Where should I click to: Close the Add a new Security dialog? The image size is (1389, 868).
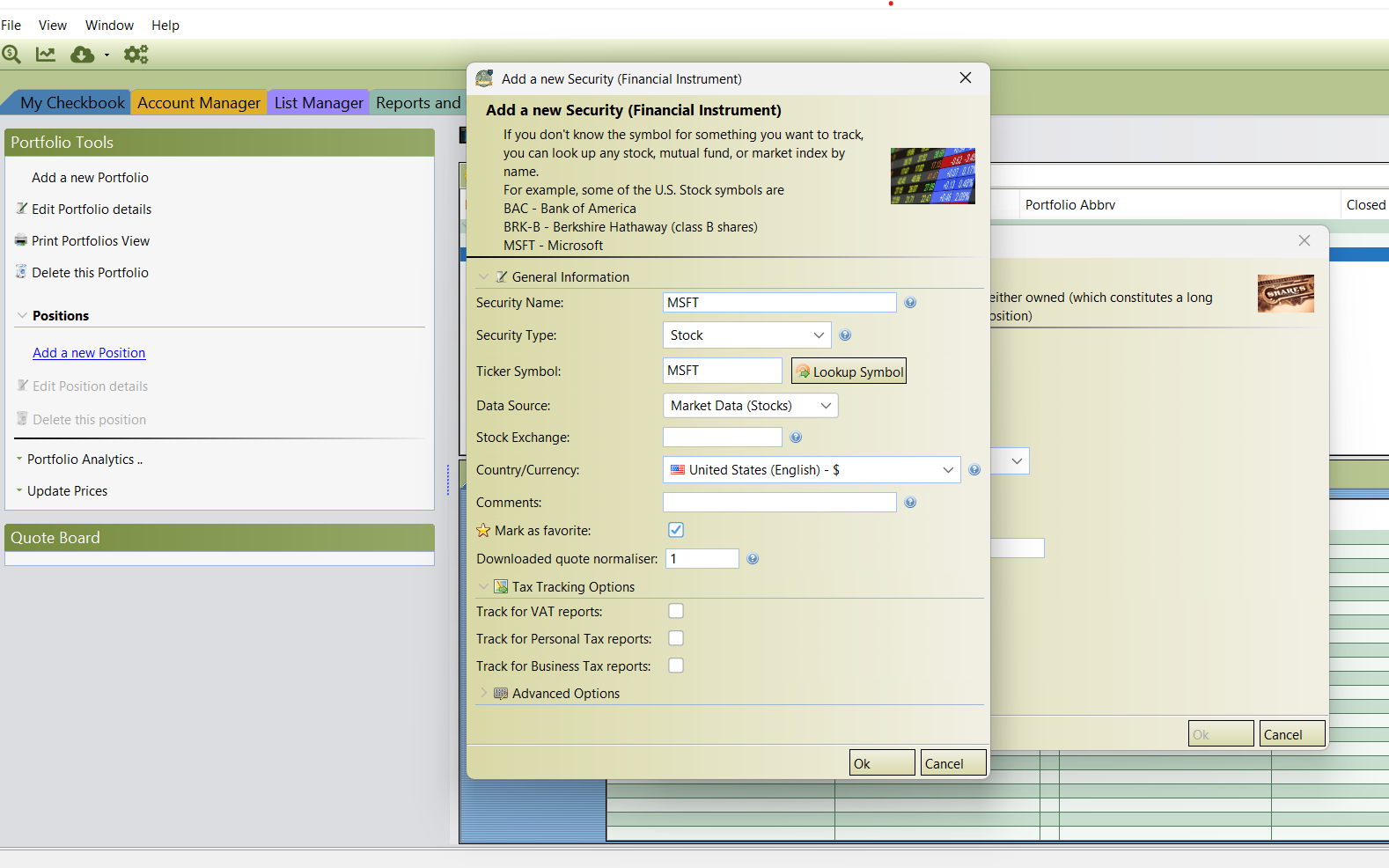pos(966,78)
